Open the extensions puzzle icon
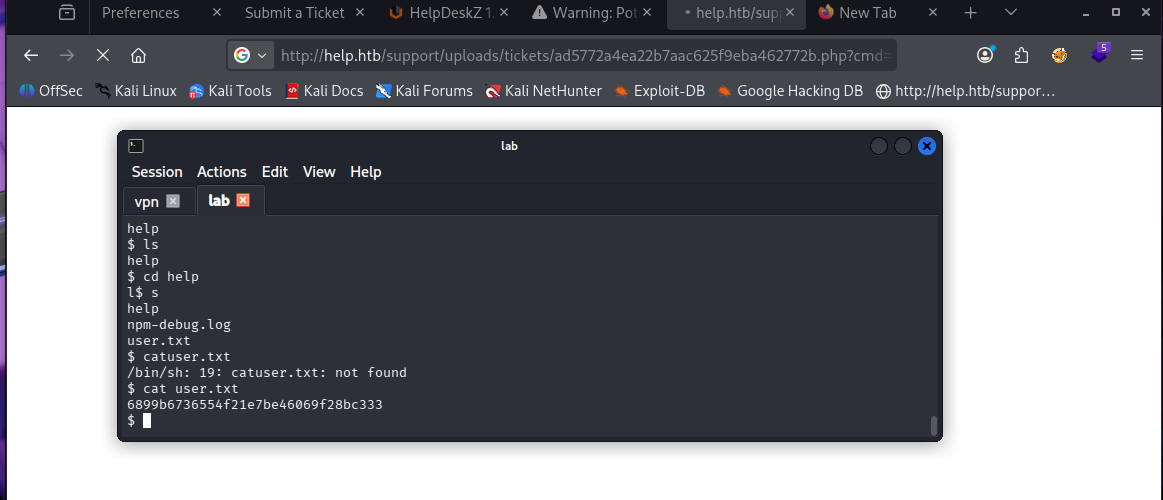Image resolution: width=1163 pixels, height=500 pixels. click(x=1021, y=55)
